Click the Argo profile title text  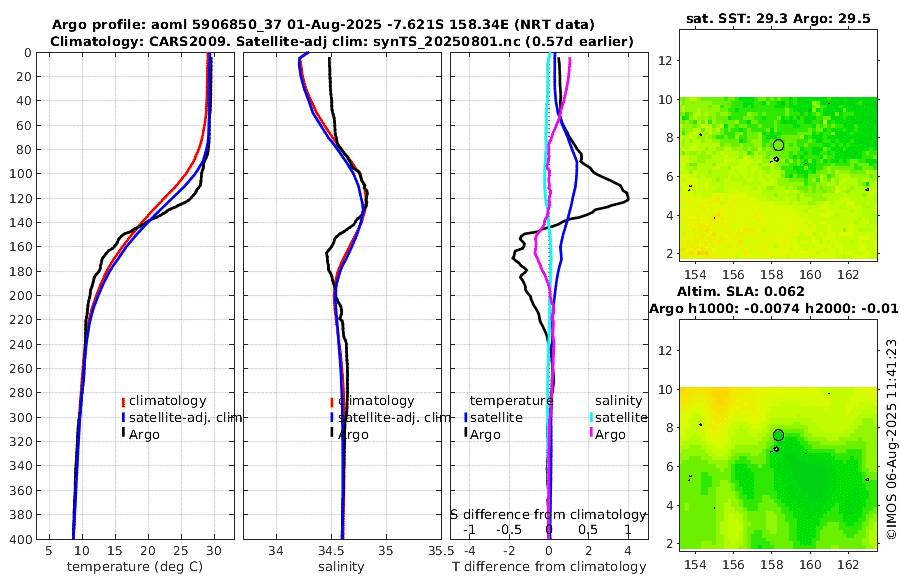(x=323, y=25)
